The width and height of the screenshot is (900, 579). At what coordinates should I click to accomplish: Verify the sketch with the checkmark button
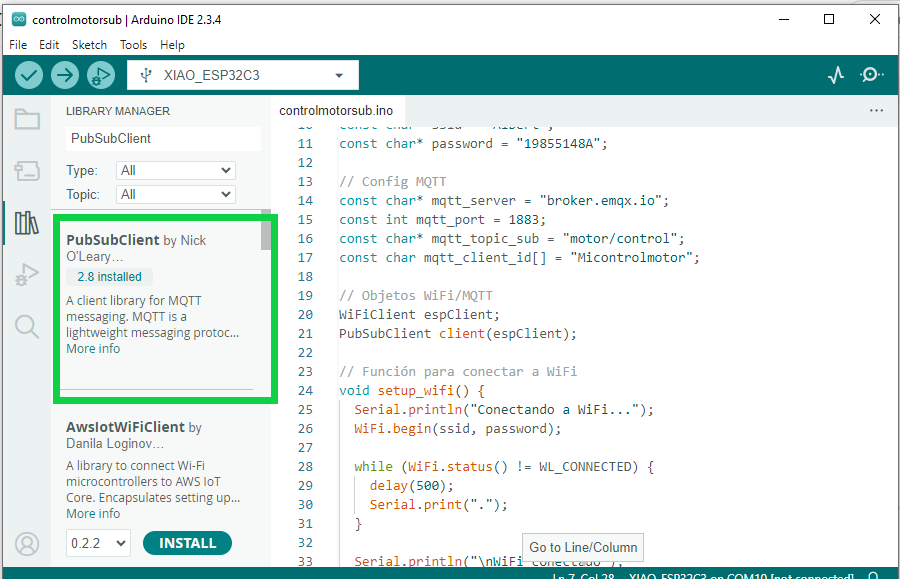pyautogui.click(x=29, y=75)
